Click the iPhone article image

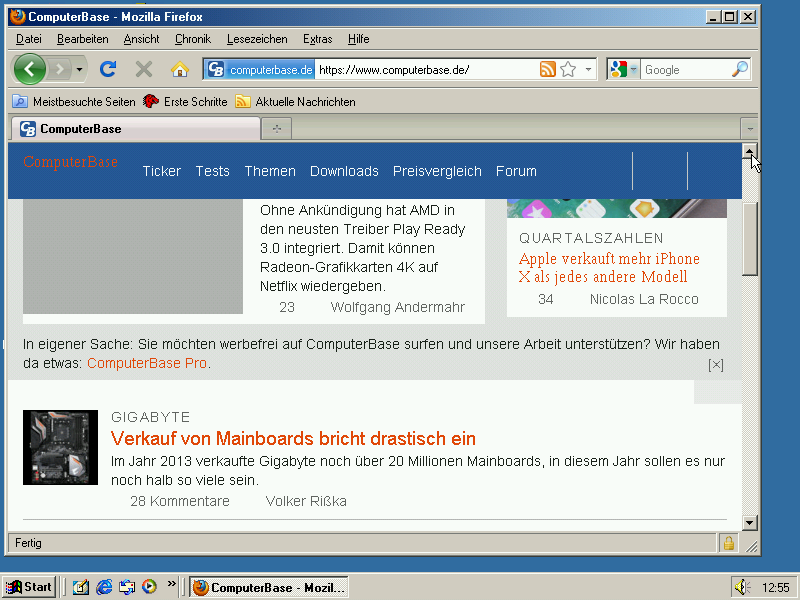[617, 208]
